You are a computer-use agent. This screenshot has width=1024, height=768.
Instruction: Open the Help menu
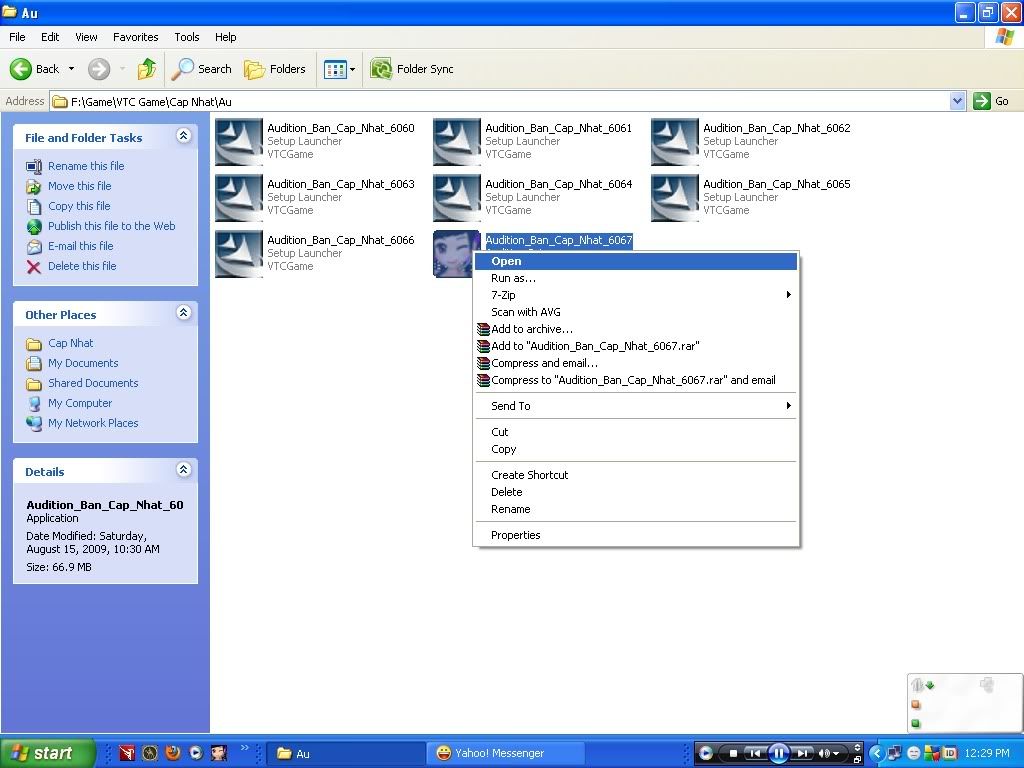click(x=225, y=37)
